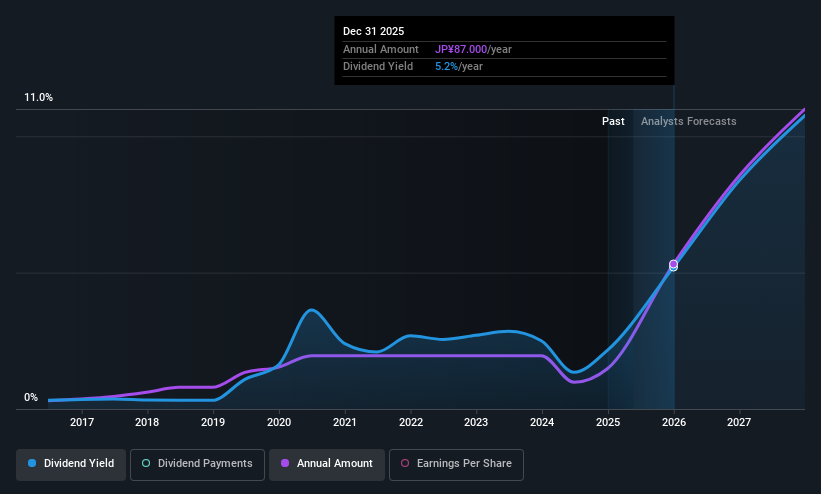Click the 2024 x-axis label
Viewport: 821px width, 494px height.
pos(542,422)
